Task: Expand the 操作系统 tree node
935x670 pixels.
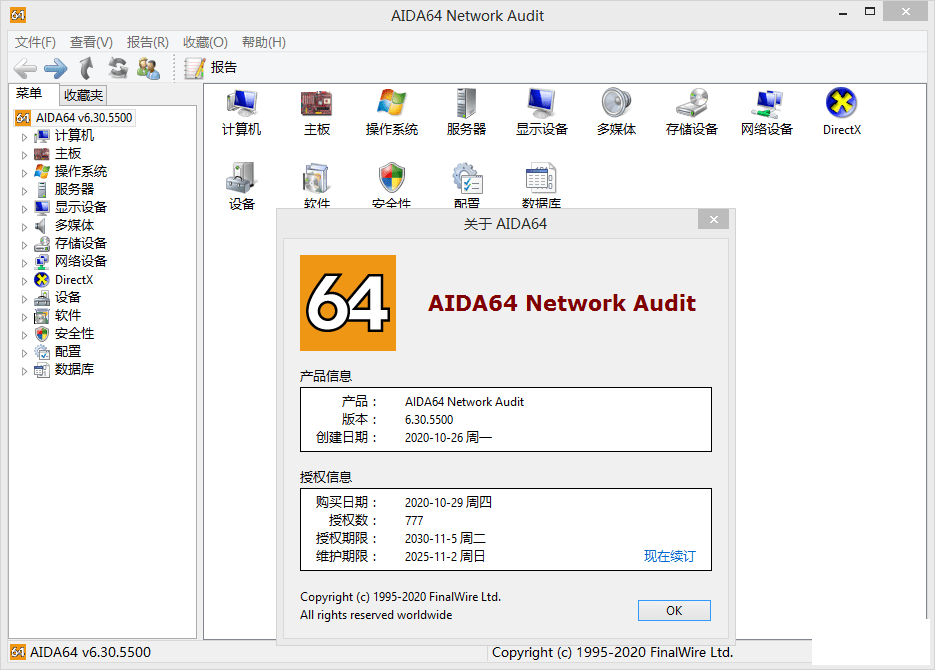Action: click(24, 172)
